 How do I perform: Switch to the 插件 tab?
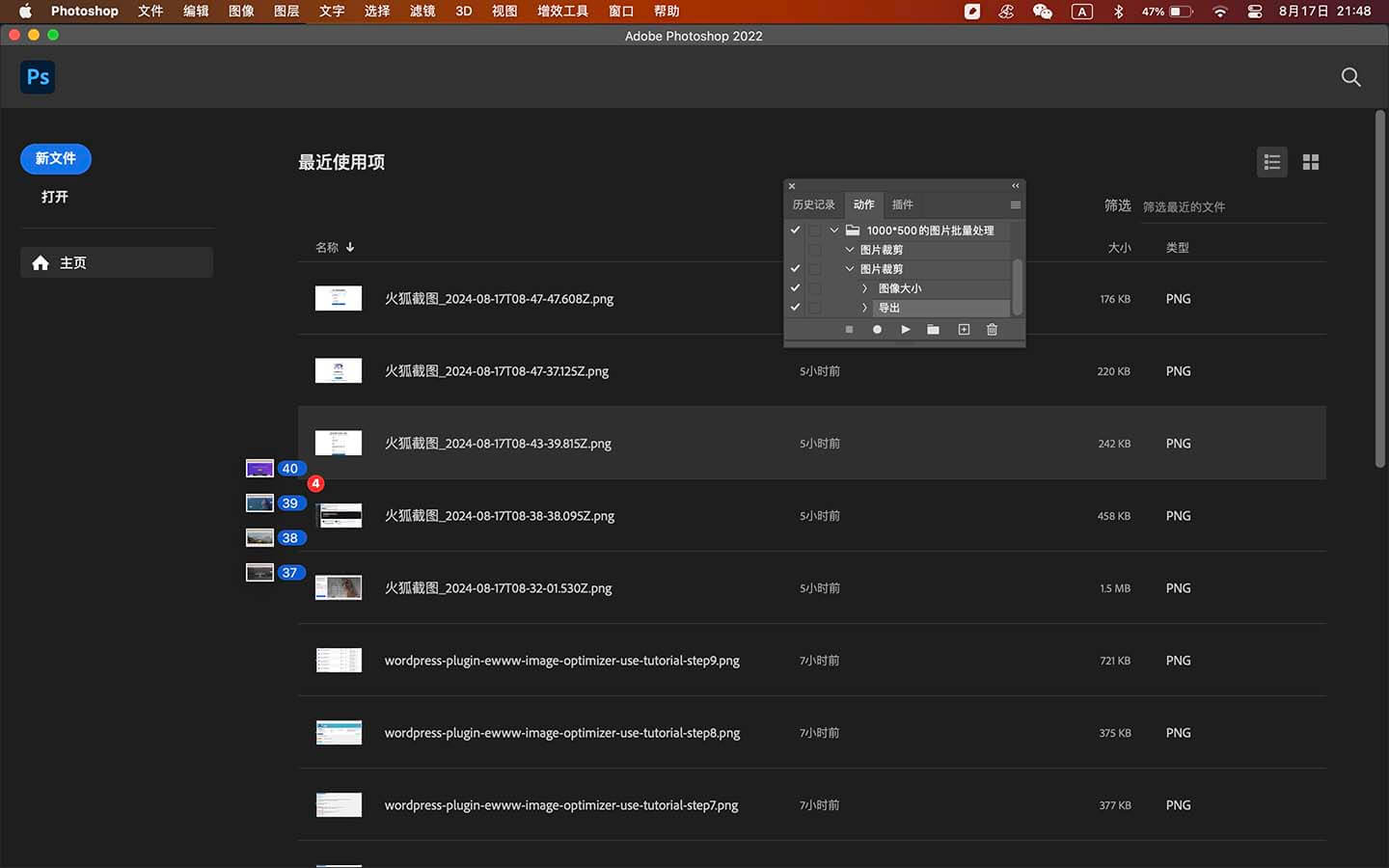902,204
